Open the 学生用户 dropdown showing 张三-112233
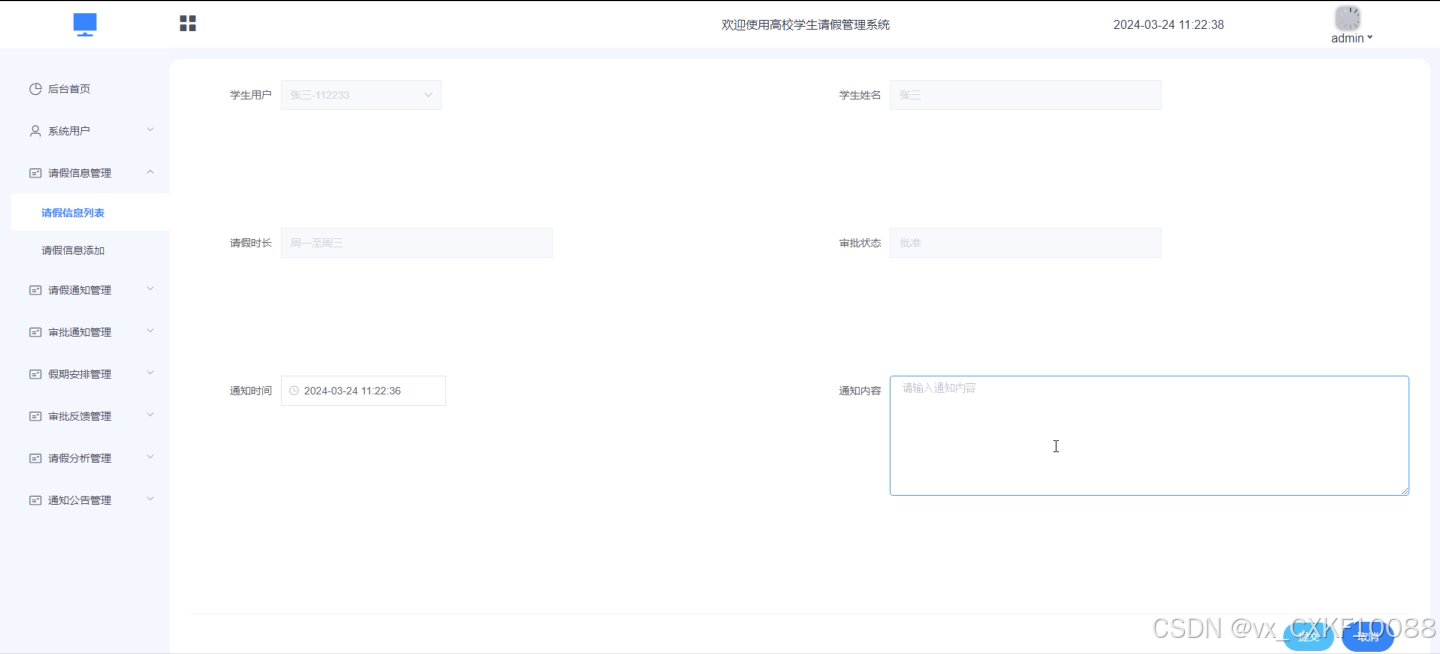The height and width of the screenshot is (654, 1440). (361, 95)
